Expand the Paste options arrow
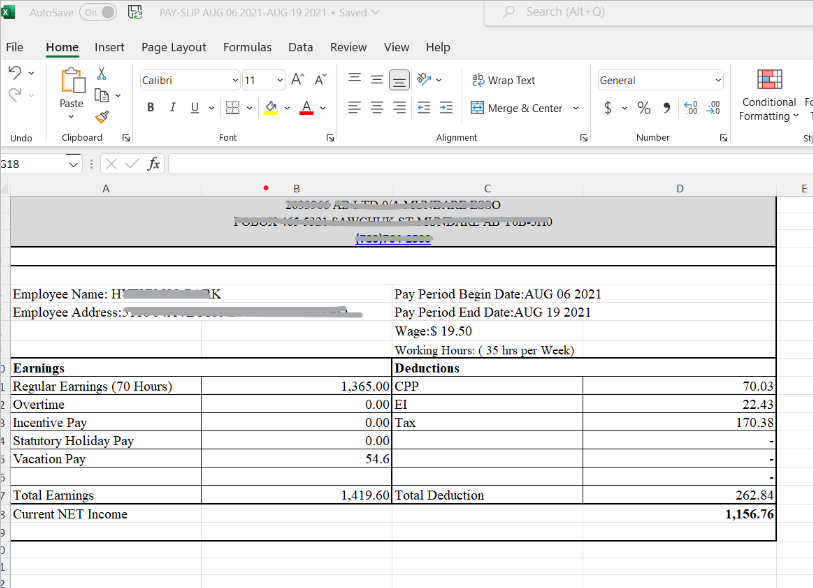Image resolution: width=813 pixels, height=588 pixels. [x=72, y=117]
